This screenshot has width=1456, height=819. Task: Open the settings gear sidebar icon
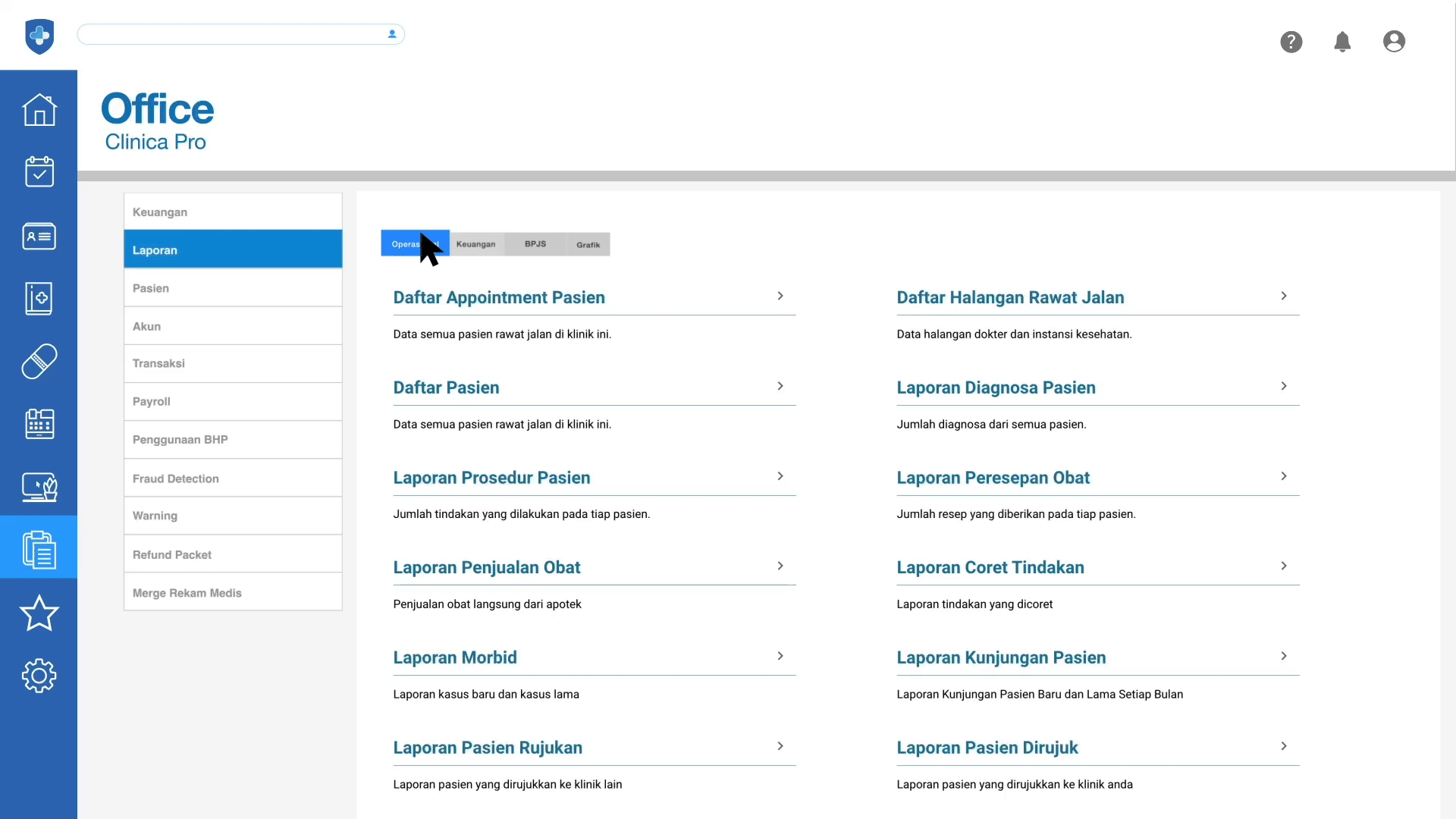[x=39, y=675]
